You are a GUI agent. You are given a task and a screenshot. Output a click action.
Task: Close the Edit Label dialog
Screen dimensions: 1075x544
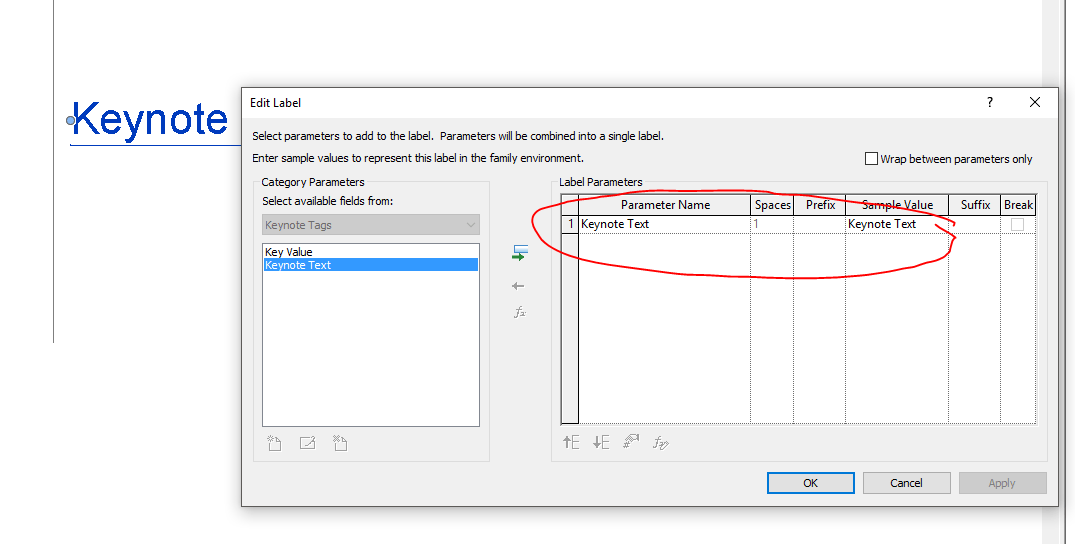click(x=1035, y=102)
